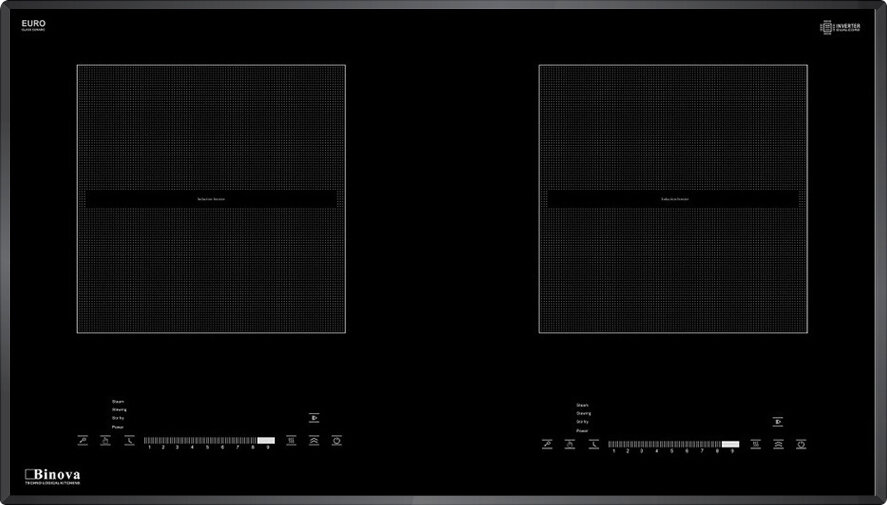Select Stewing mode label on right controls
Image resolution: width=887 pixels, height=505 pixels.
584,413
